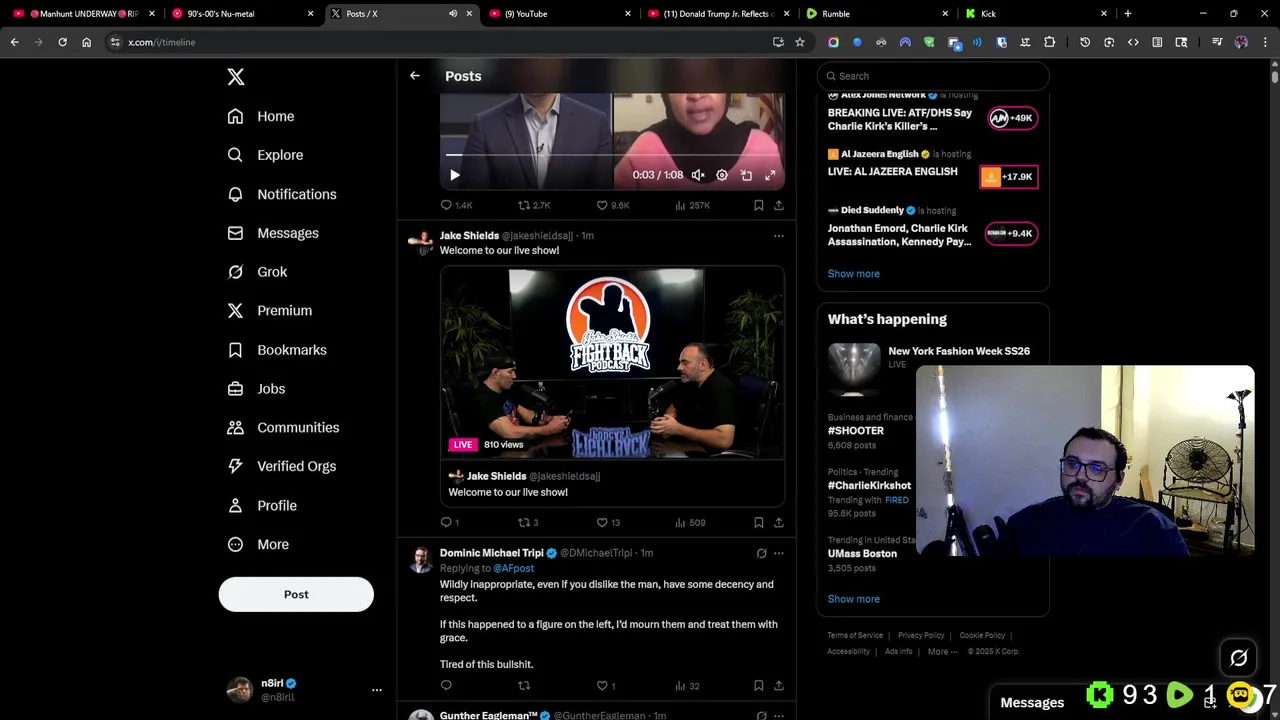Open Profile in the sidebar
1280x720 pixels.
pos(262,505)
